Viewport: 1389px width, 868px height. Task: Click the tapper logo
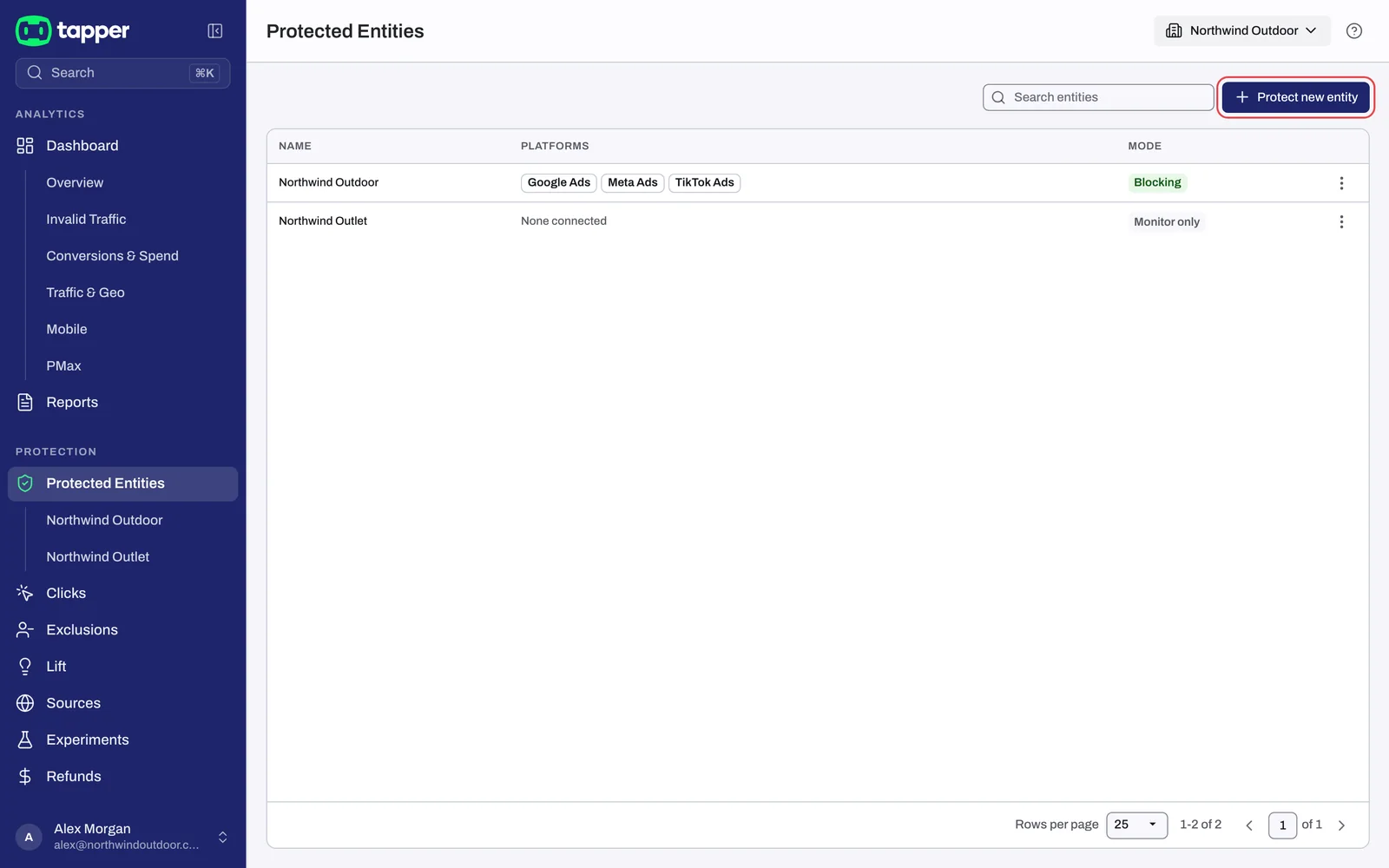(73, 30)
